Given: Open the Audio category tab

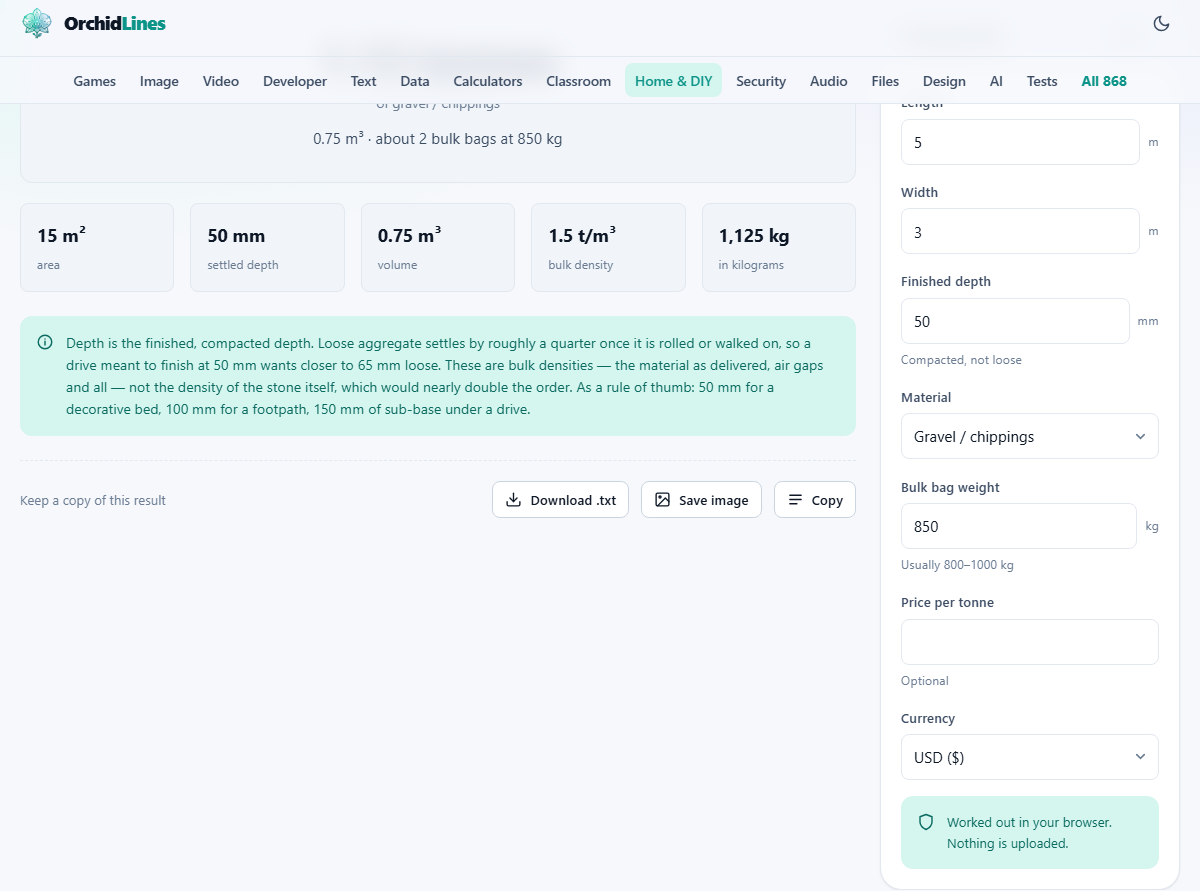Looking at the screenshot, I should pyautogui.click(x=829, y=81).
